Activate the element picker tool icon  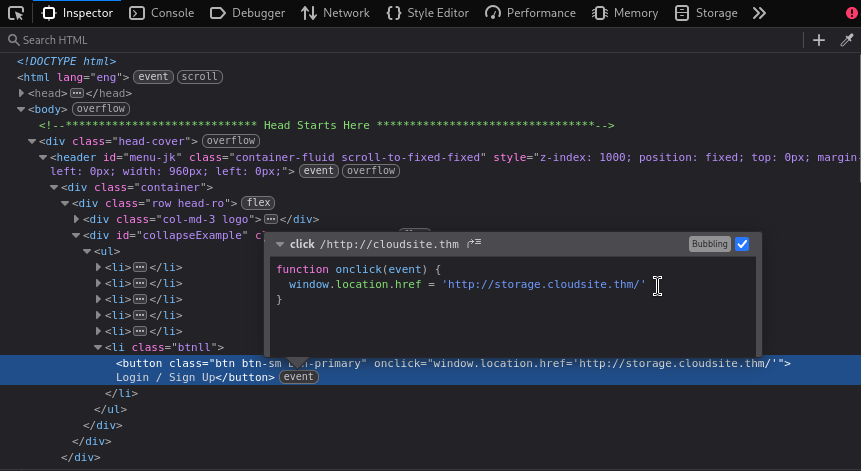16,13
